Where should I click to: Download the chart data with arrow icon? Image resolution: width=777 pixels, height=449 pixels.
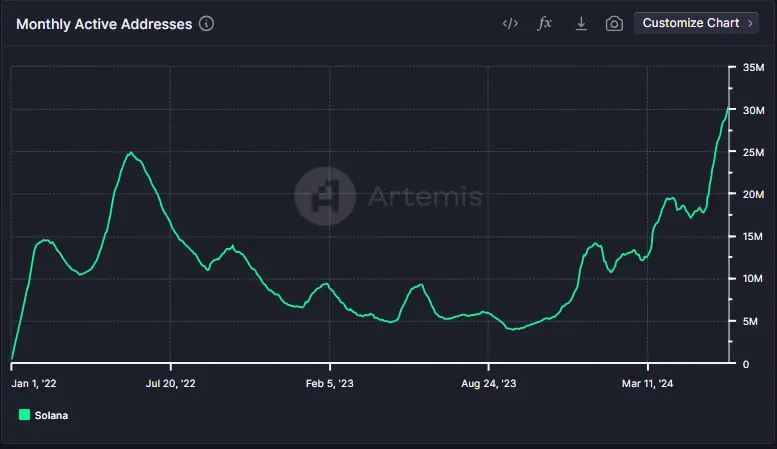580,23
